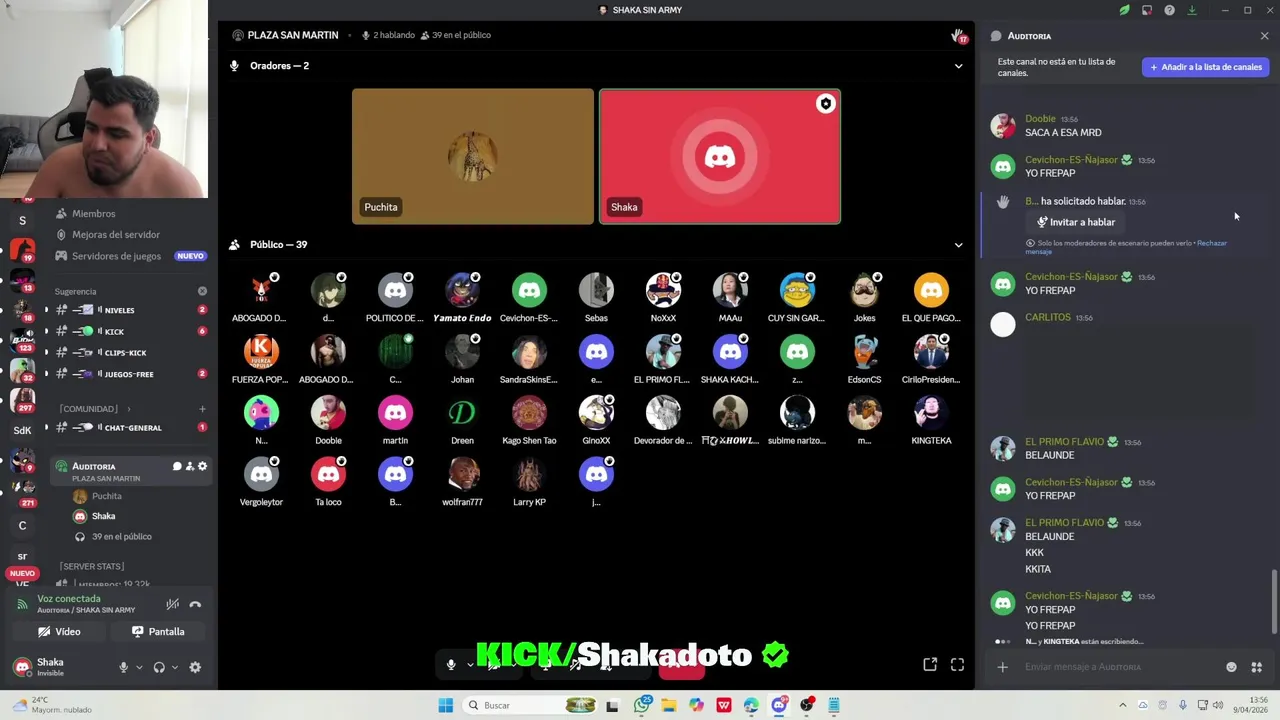
Task: Select Puchita in Auditoria channel list
Action: pyautogui.click(x=106, y=496)
